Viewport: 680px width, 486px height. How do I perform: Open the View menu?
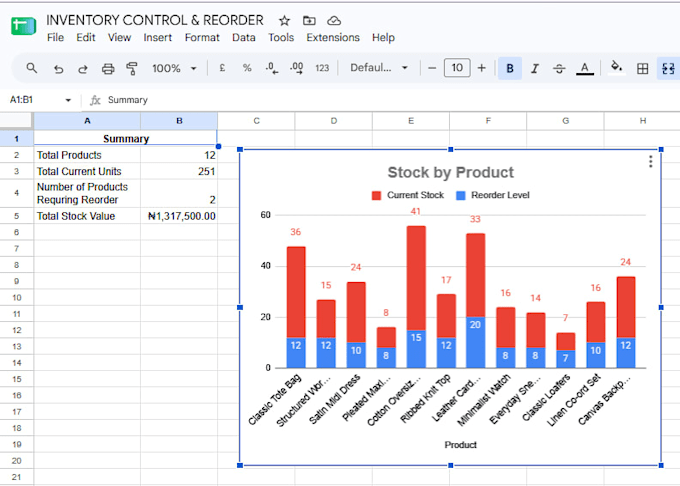(x=119, y=38)
